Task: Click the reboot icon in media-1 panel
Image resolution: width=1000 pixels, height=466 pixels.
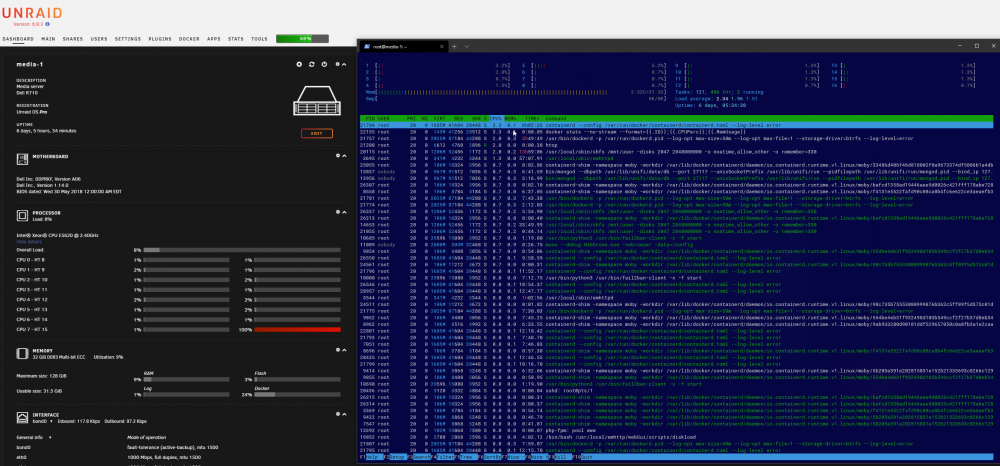Action: pos(312,64)
